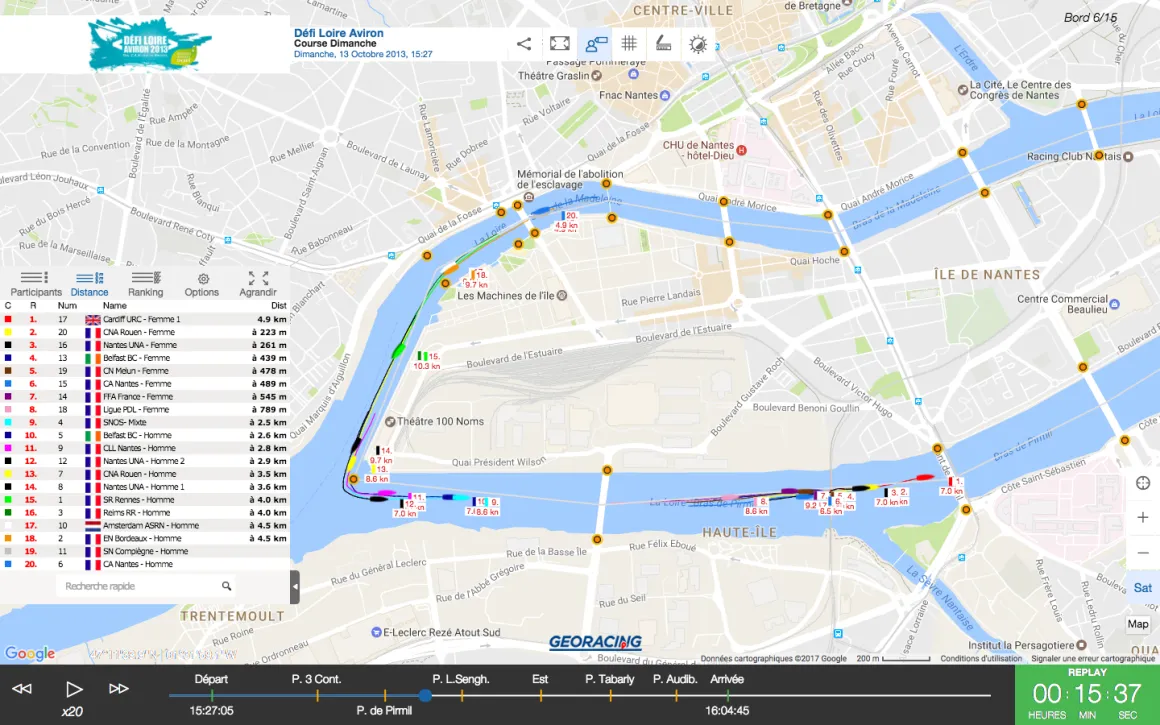Click the rewind speed button
The width and height of the screenshot is (1160, 725).
(22, 689)
